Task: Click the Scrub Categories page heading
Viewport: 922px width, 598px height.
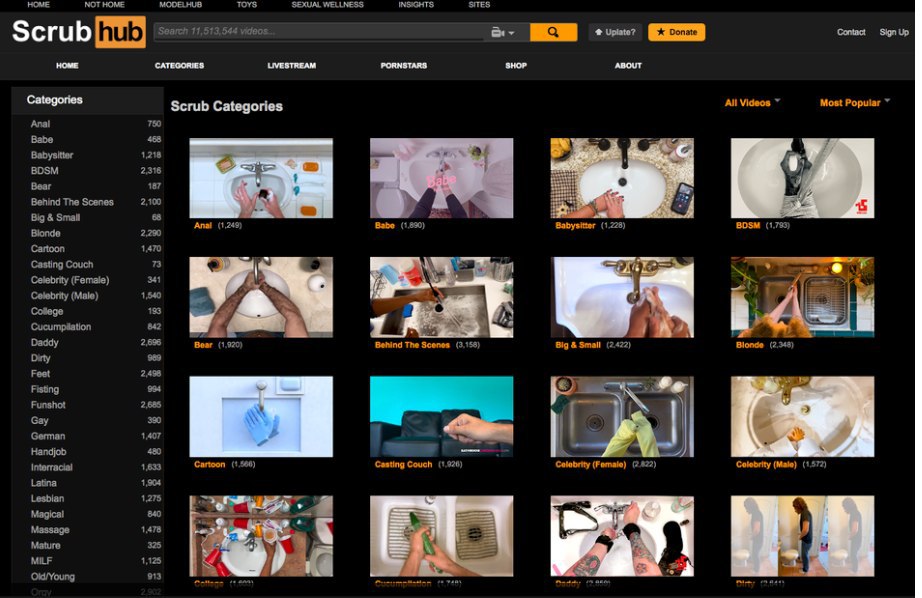Action: 226,106
